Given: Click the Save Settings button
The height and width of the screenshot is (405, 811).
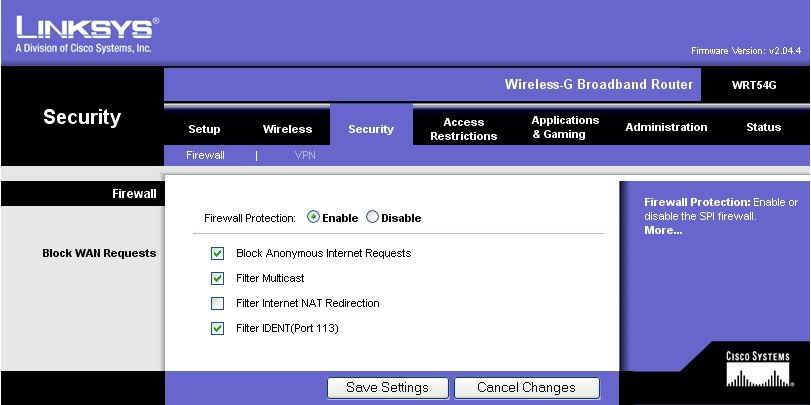Looking at the screenshot, I should pyautogui.click(x=387, y=387).
